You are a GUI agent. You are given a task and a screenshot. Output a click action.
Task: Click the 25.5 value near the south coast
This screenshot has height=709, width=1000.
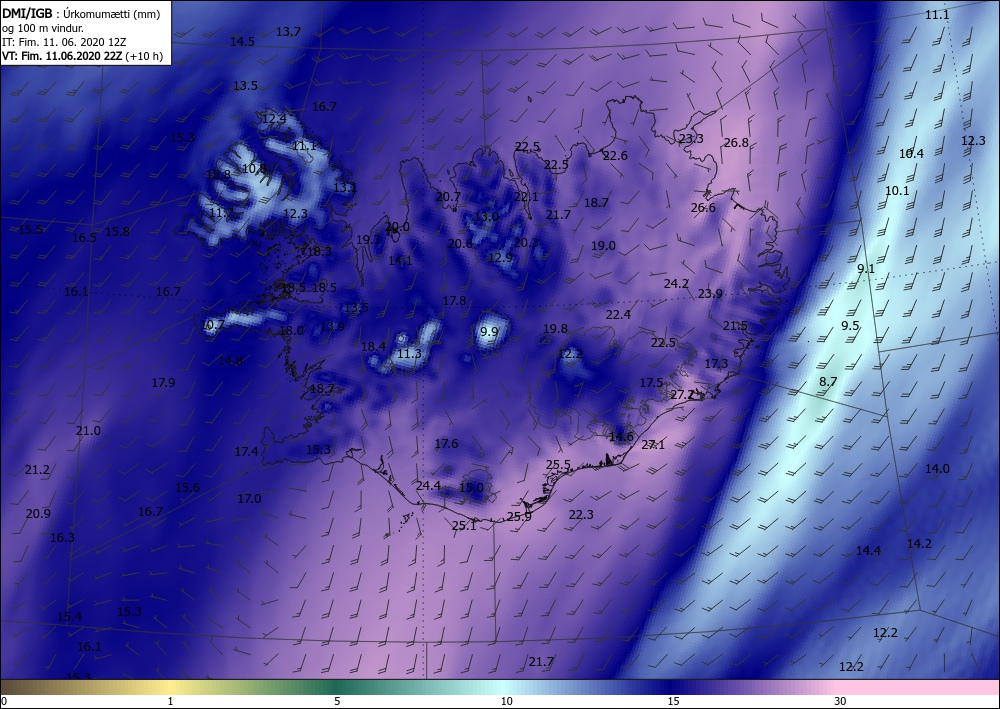click(x=558, y=465)
